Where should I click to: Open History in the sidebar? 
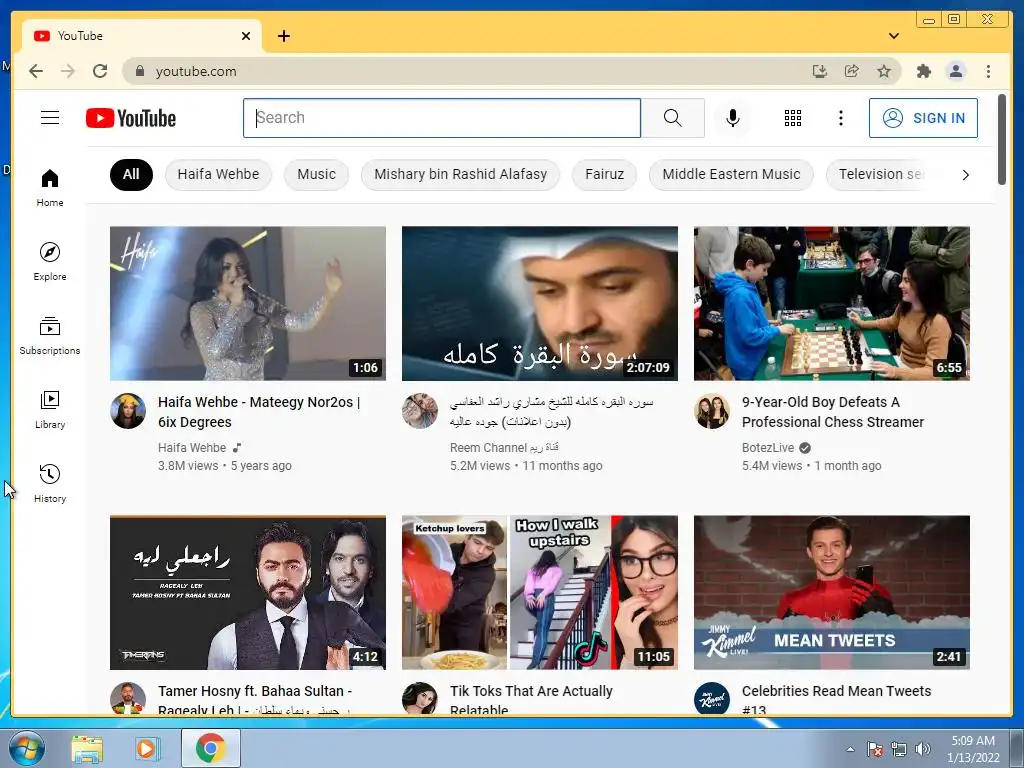pyautogui.click(x=50, y=483)
